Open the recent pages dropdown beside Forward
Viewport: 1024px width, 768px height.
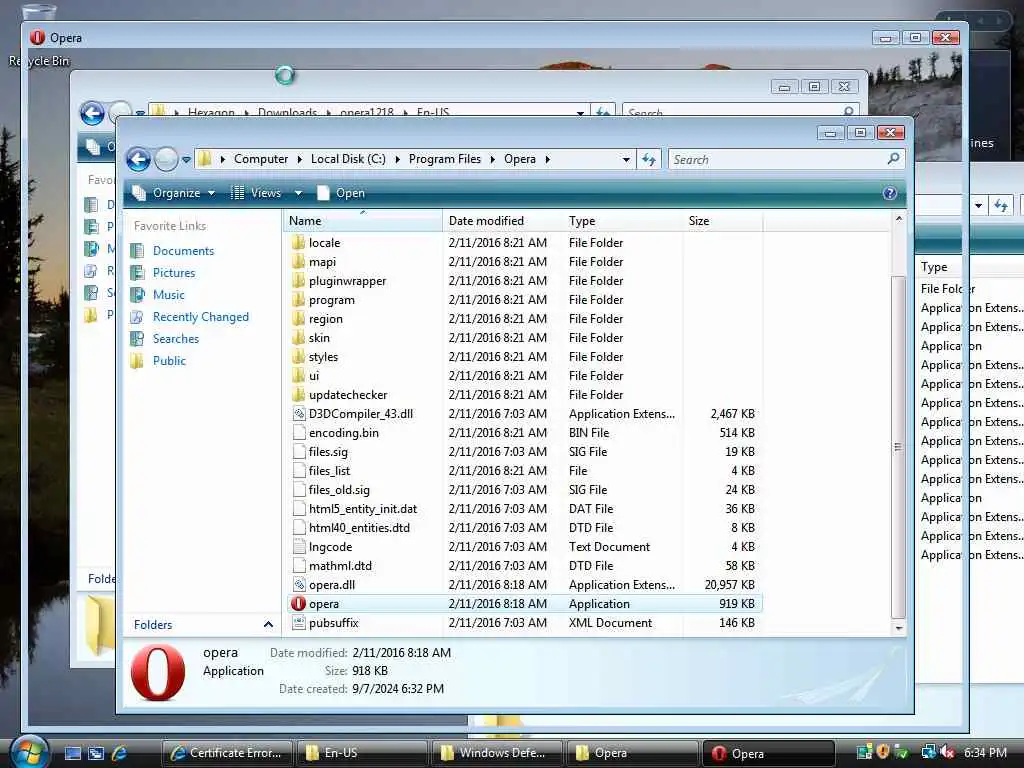click(186, 159)
